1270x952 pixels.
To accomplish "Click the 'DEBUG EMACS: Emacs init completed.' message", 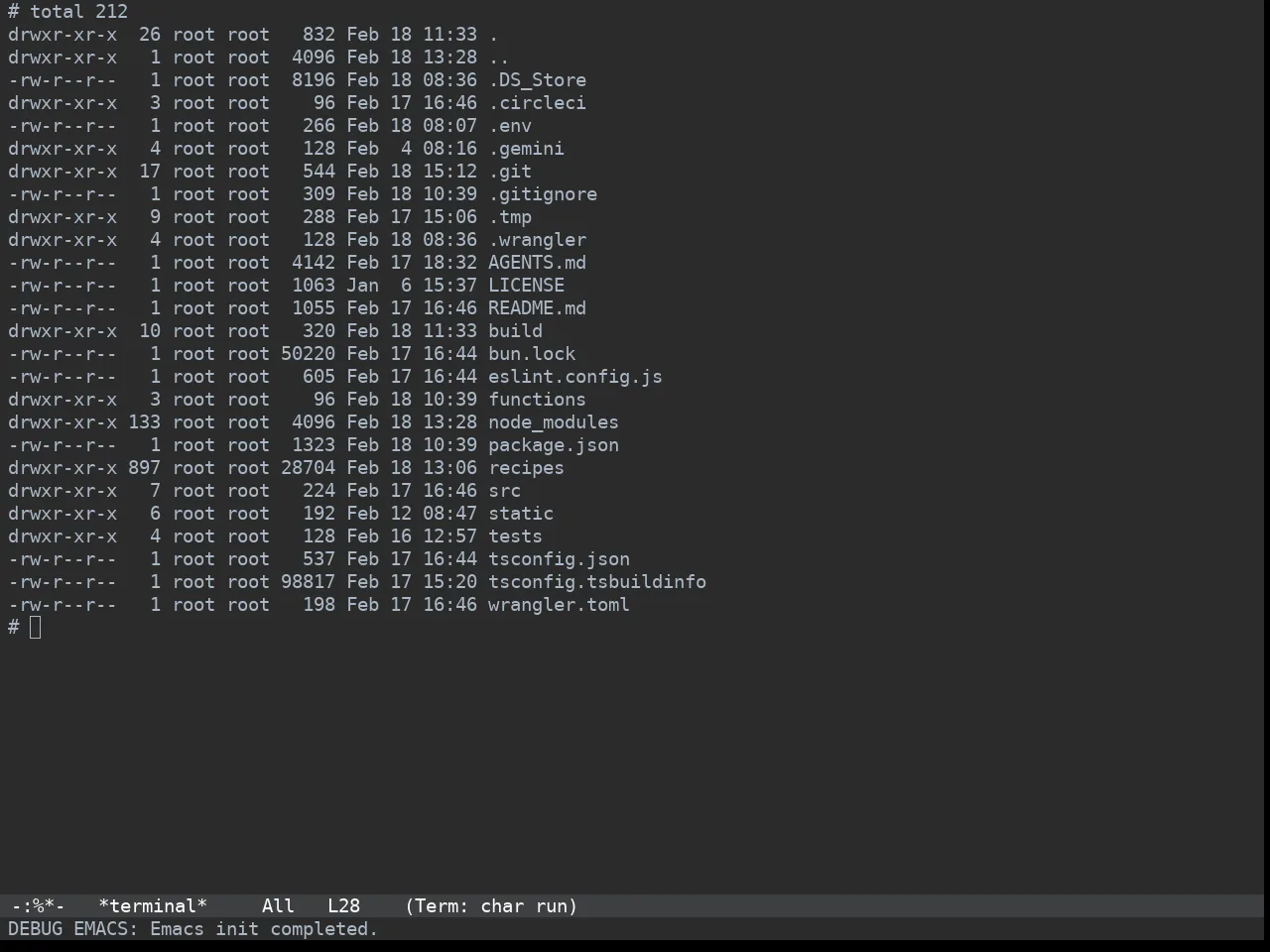I will 193,929.
